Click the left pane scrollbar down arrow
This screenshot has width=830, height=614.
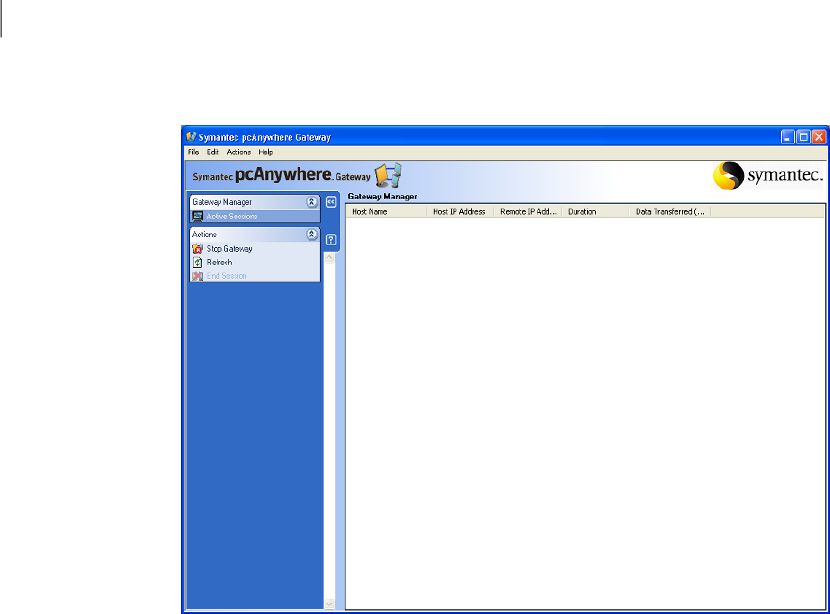click(329, 603)
